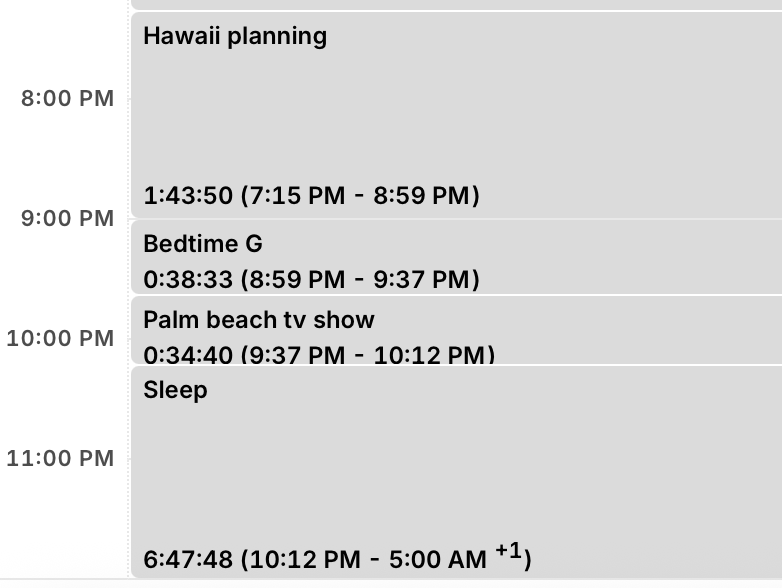The height and width of the screenshot is (588, 782).
Task: Click empty area inside Hawaii planning block
Action: [x=455, y=110]
